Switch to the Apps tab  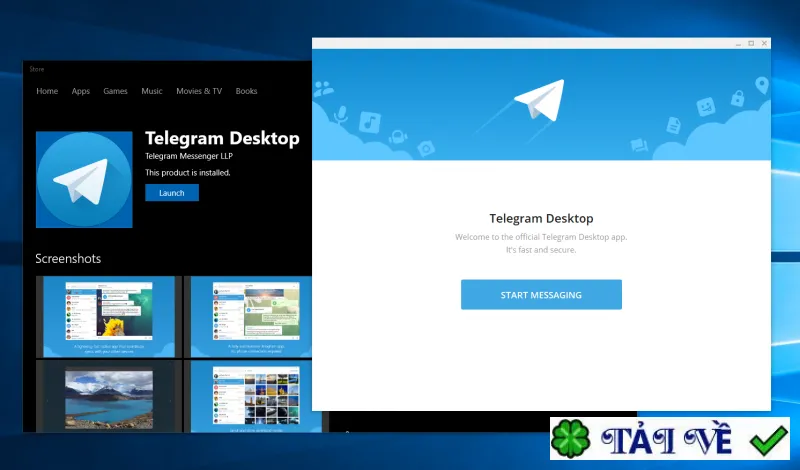coord(81,91)
